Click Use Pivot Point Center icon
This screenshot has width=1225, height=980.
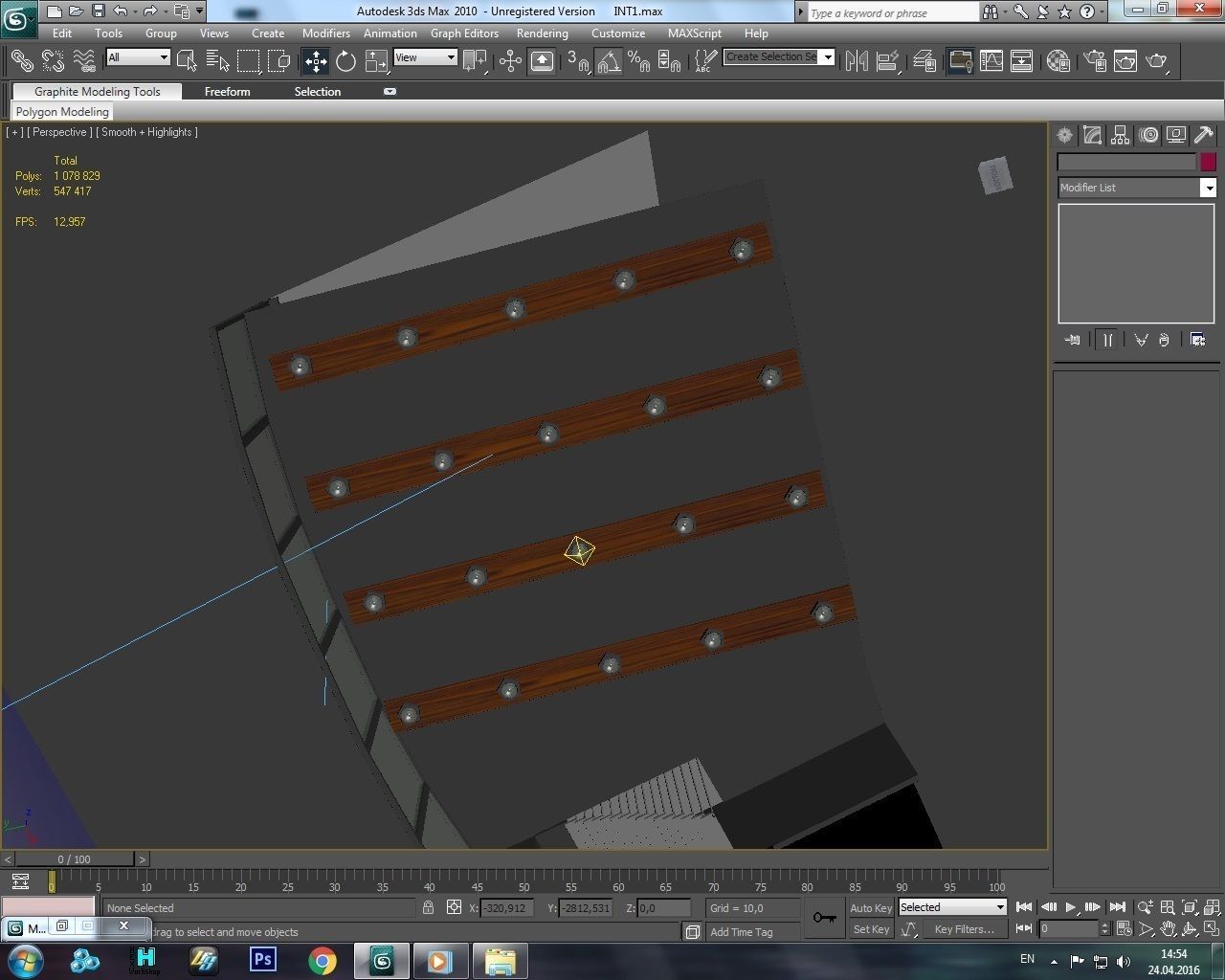pos(475,61)
